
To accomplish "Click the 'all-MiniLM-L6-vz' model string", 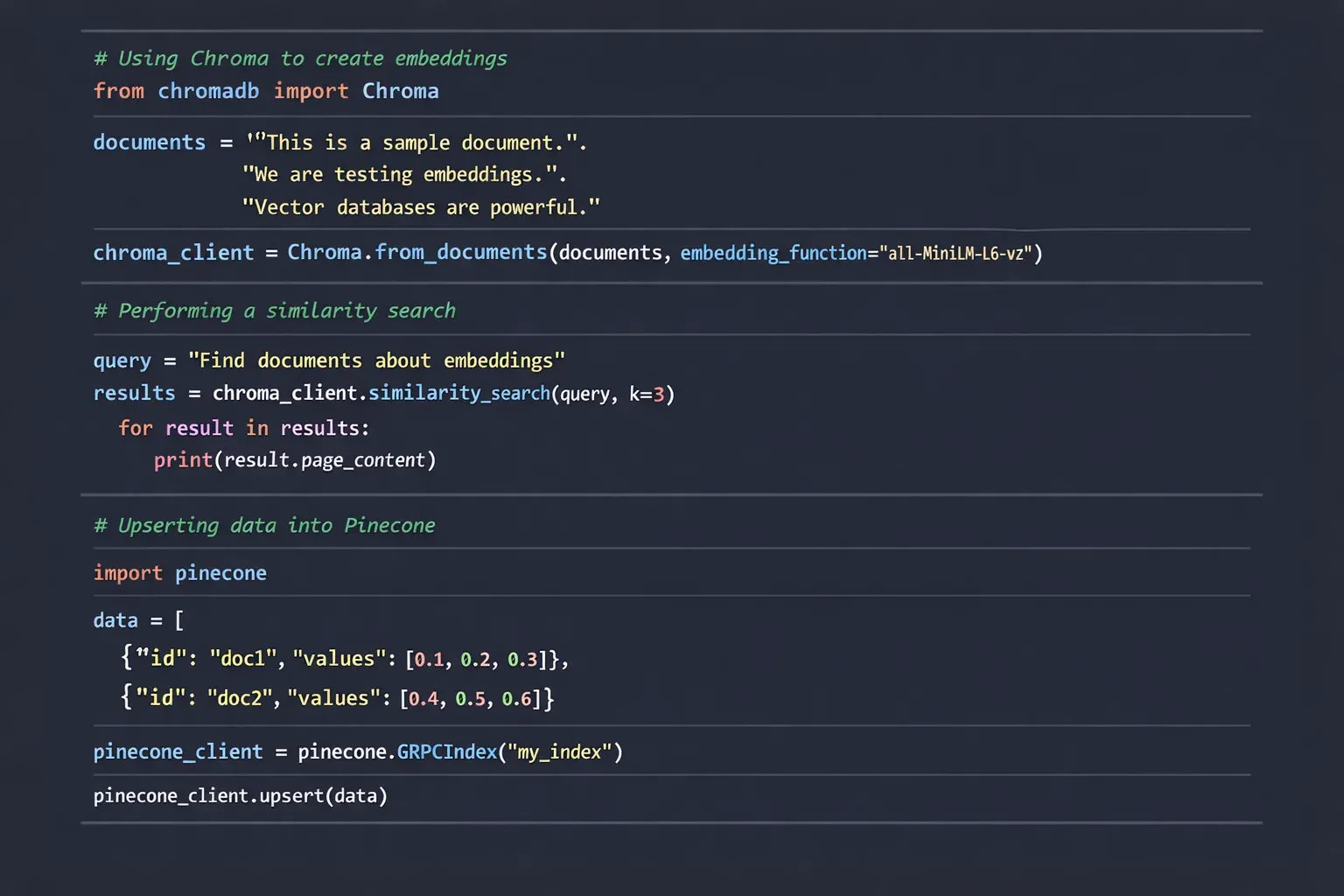I will pyautogui.click(x=955, y=254).
